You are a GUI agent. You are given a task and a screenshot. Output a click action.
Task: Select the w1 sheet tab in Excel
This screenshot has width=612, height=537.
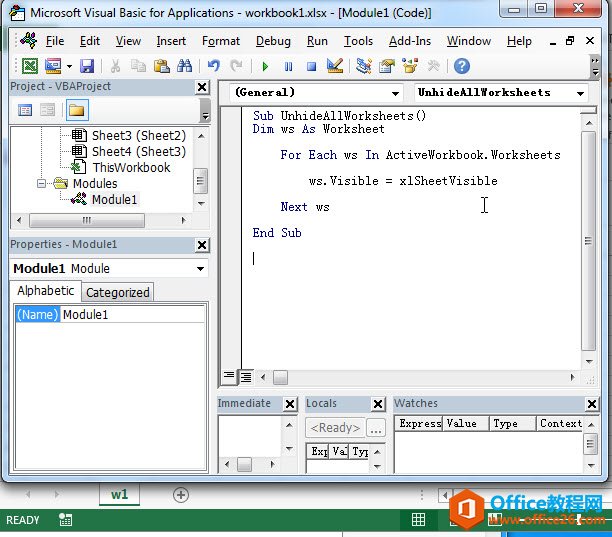click(x=119, y=494)
